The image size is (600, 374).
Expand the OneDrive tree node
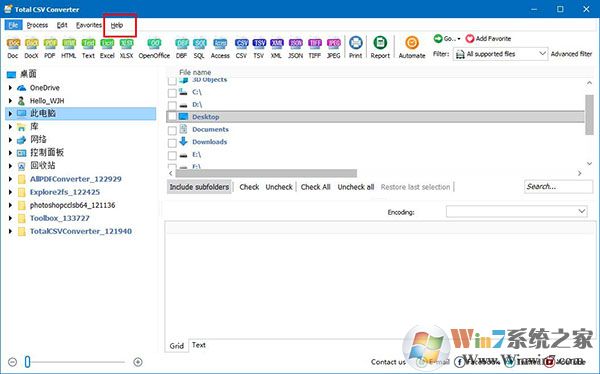(10, 88)
